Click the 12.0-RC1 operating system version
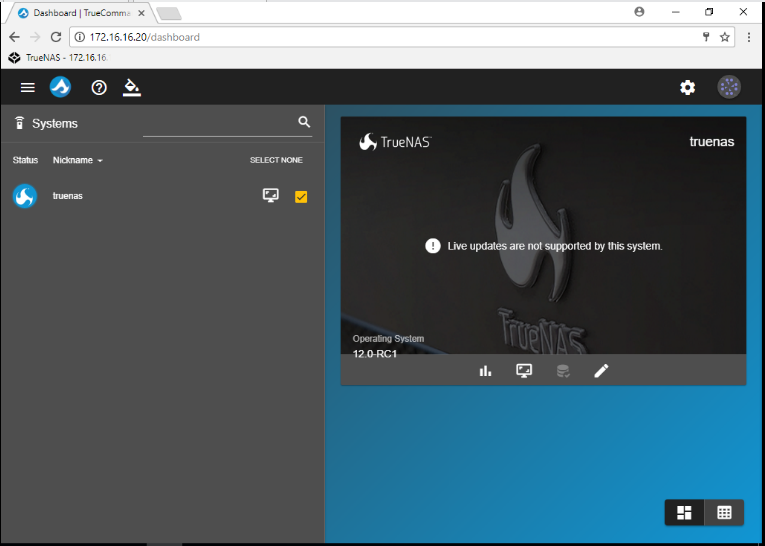Screen dimensions: 765x546 click(375, 354)
